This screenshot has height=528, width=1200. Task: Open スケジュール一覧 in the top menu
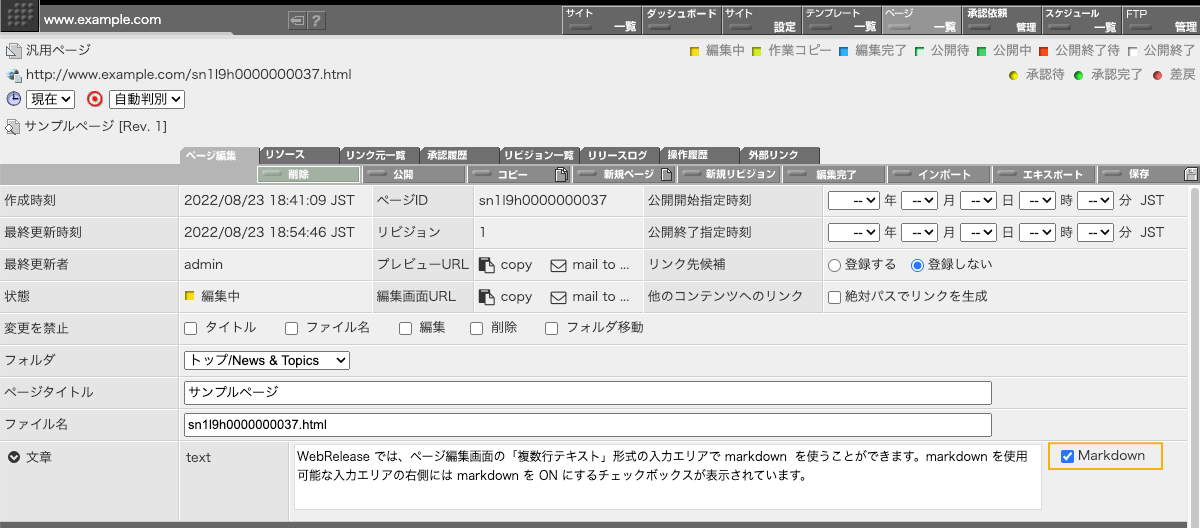click(x=1080, y=20)
